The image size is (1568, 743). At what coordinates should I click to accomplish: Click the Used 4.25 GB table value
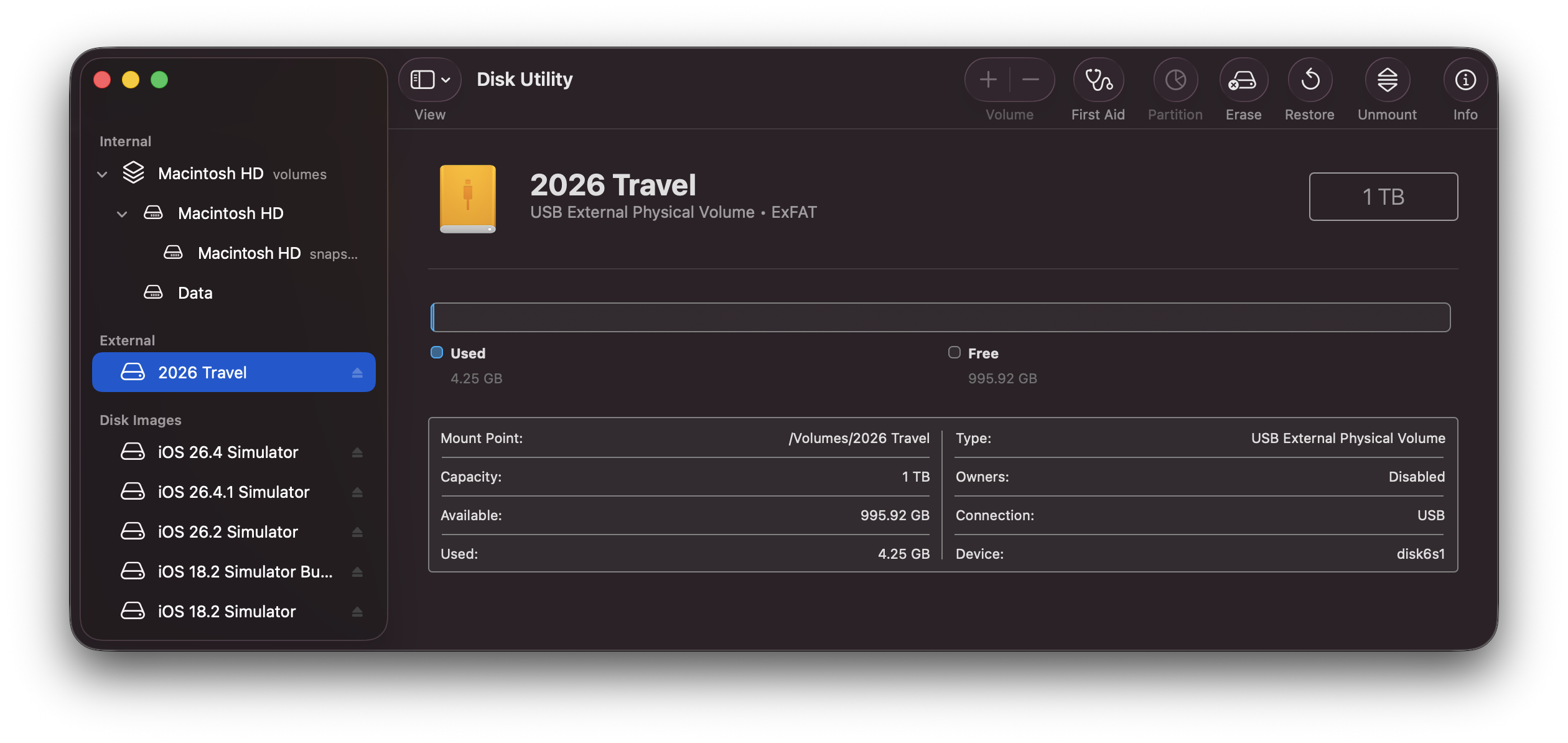tap(903, 554)
